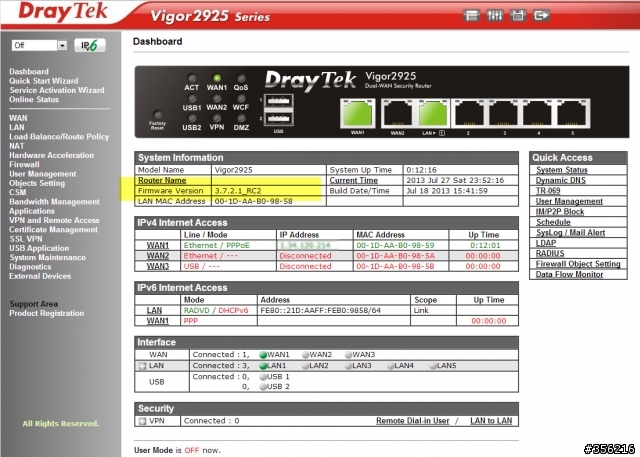Open User Management in the sidebar
This screenshot has height=457, width=640.
(x=43, y=174)
